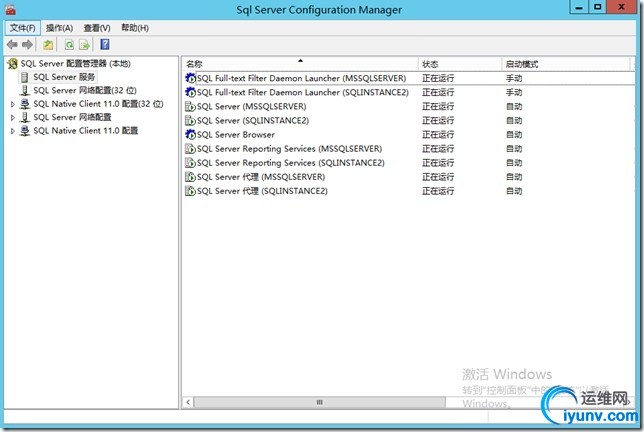Click icon of SQL Server 代理 (MSSQLSERVER)
The width and height of the screenshot is (644, 432).
[190, 177]
